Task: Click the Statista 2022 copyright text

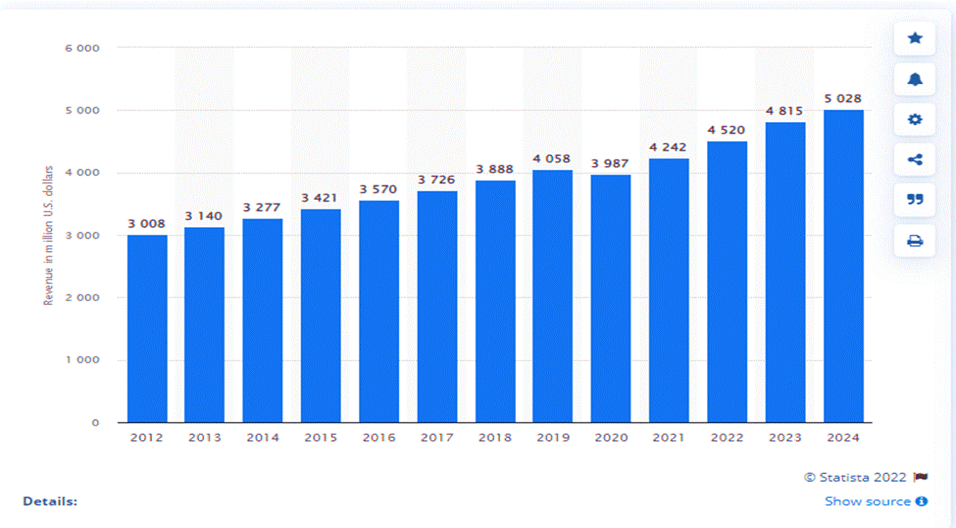Action: (855, 477)
